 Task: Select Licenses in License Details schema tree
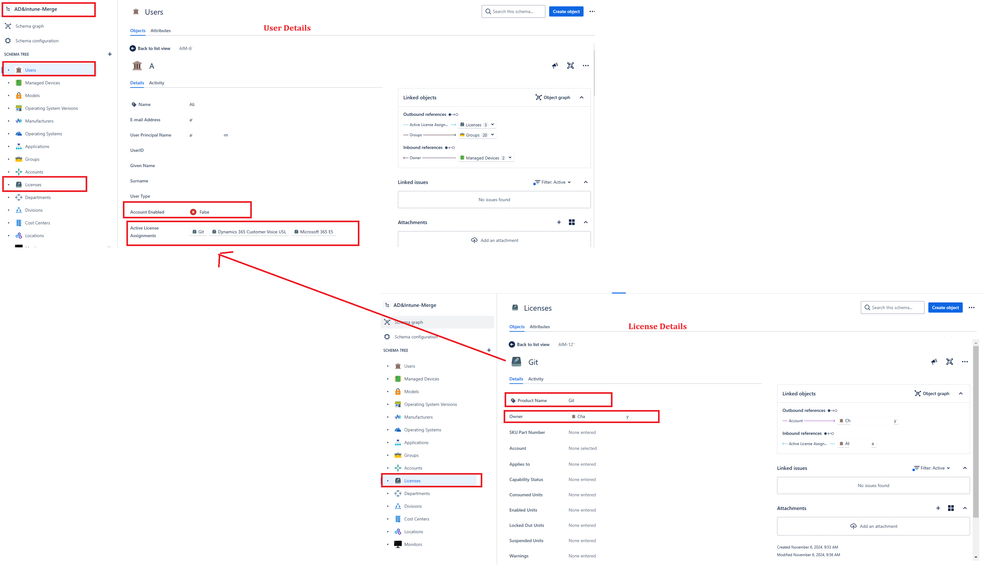click(x=412, y=481)
